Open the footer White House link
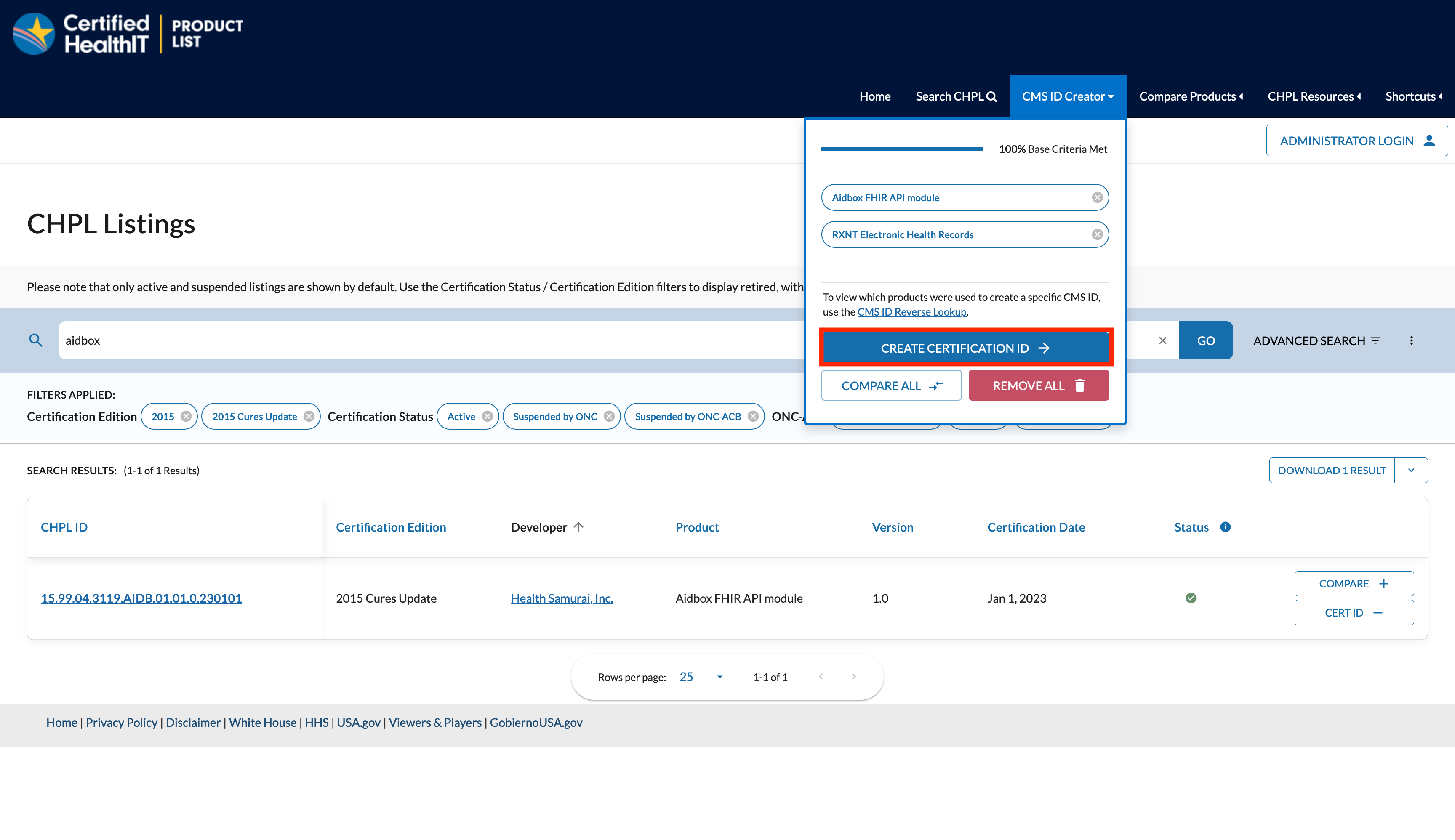 tap(263, 722)
